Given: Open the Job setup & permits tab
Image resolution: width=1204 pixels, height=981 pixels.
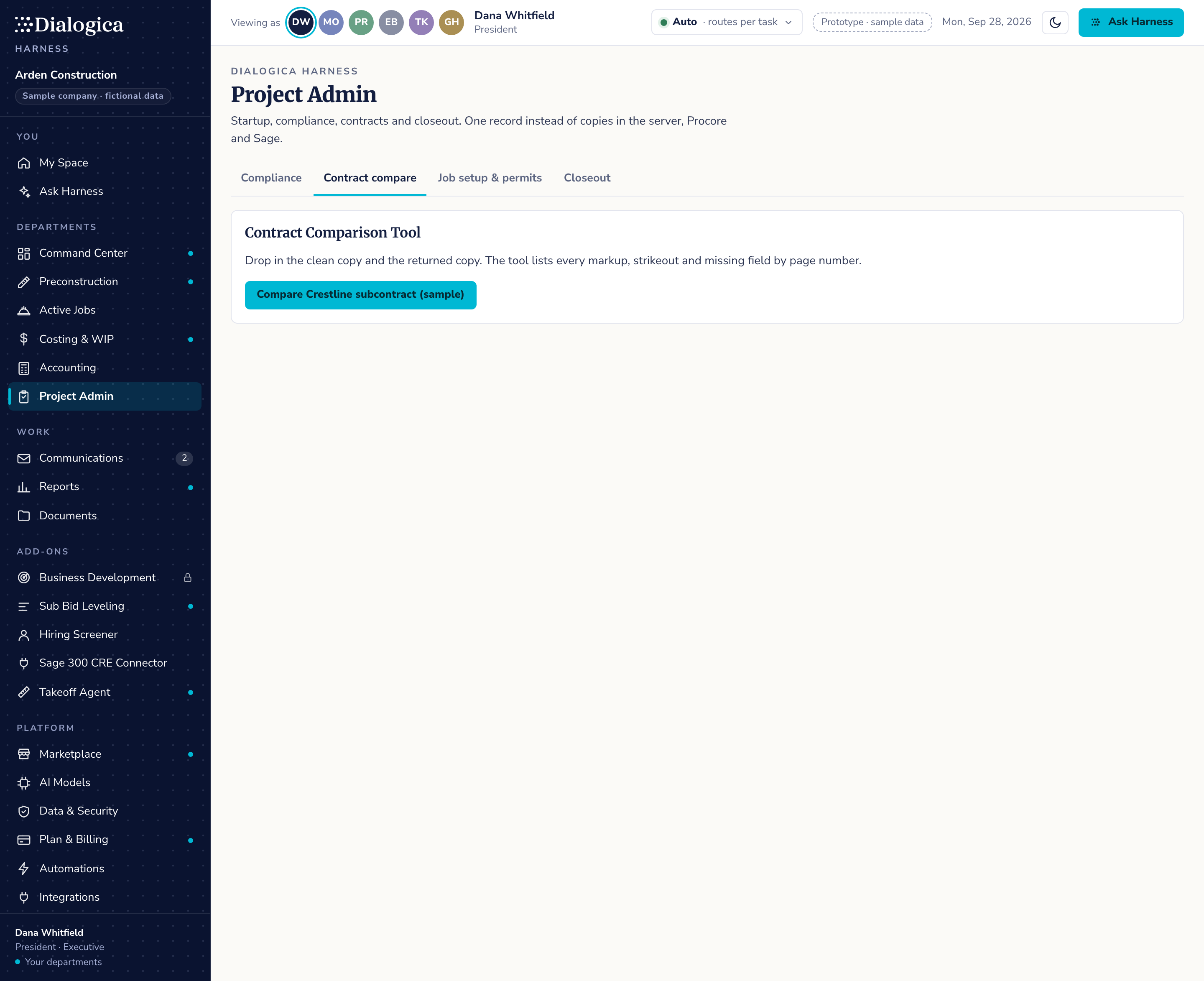Looking at the screenshot, I should 490,178.
